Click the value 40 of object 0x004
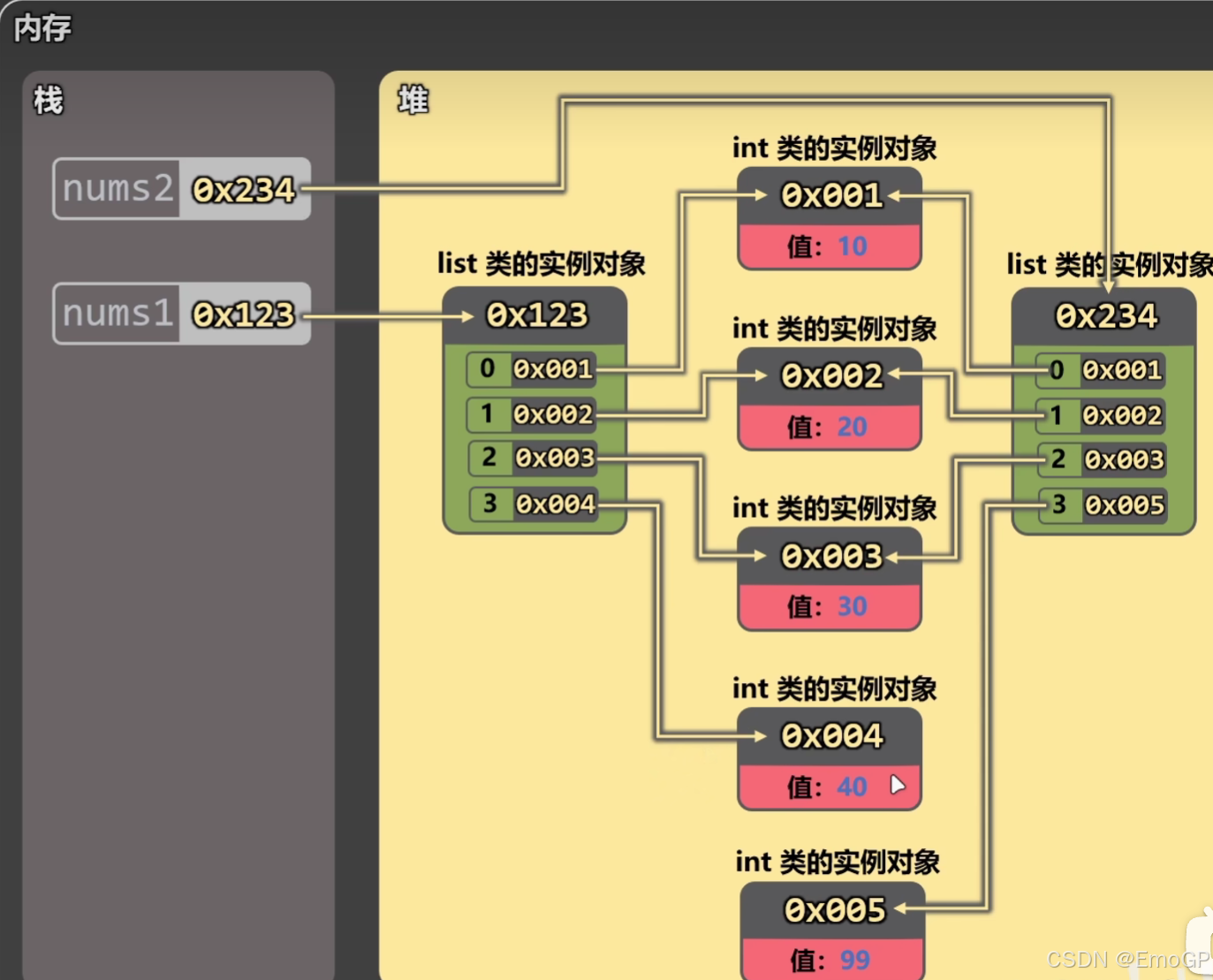Image resolution: width=1213 pixels, height=980 pixels. 852,786
